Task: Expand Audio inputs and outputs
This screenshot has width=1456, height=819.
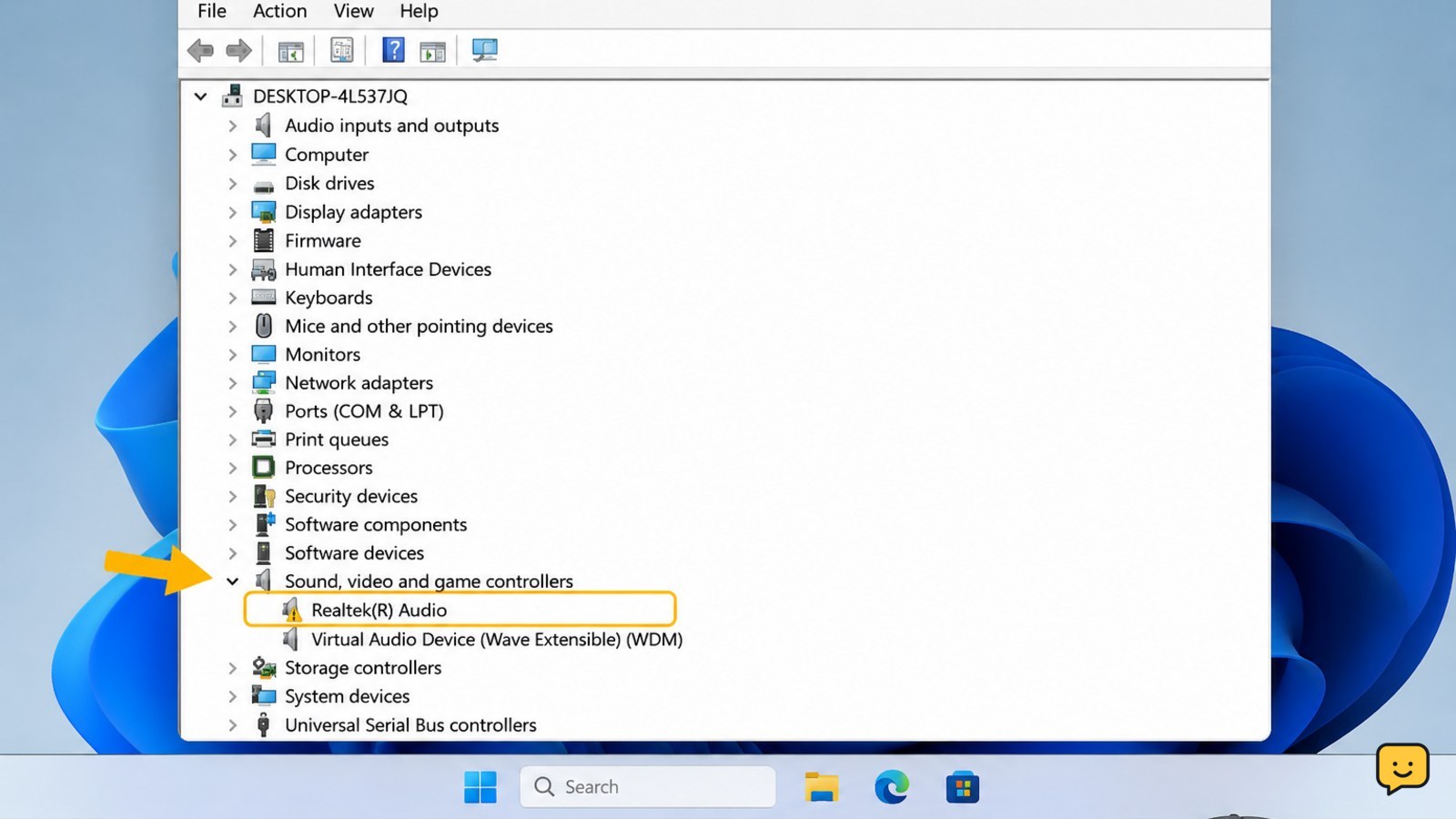Action: coord(232,126)
